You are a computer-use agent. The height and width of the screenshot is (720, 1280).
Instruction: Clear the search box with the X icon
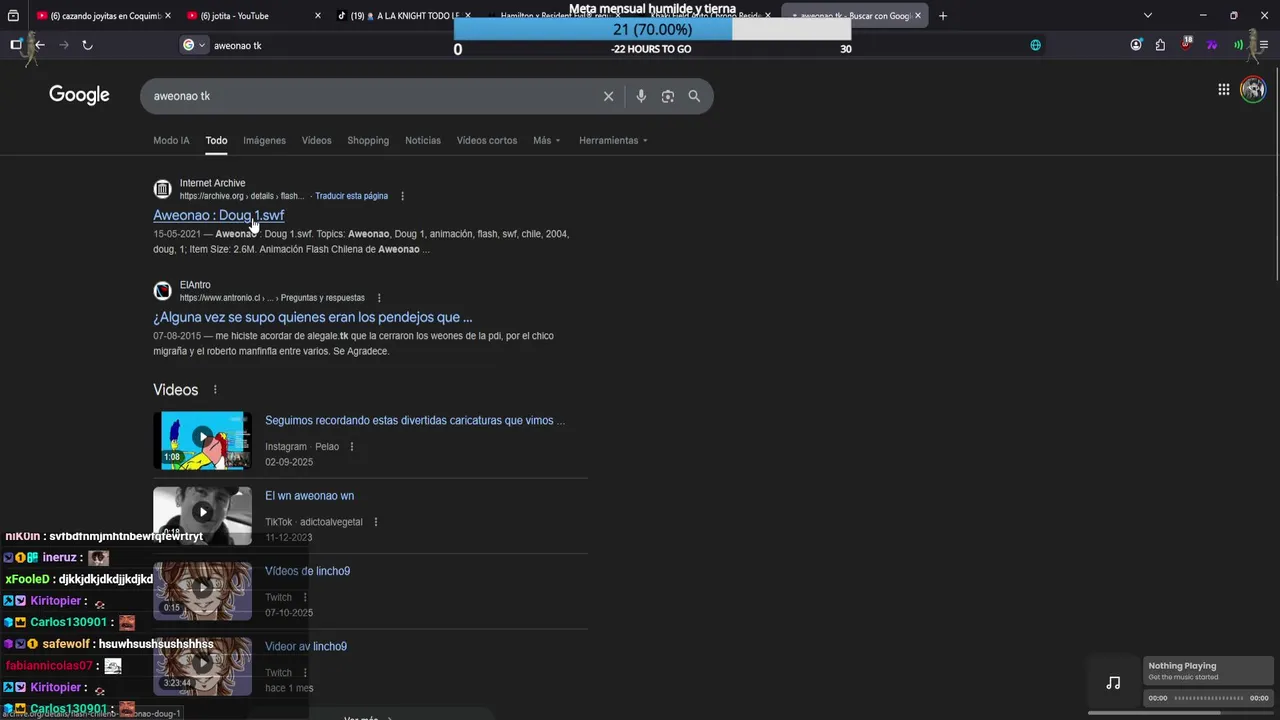point(608,96)
